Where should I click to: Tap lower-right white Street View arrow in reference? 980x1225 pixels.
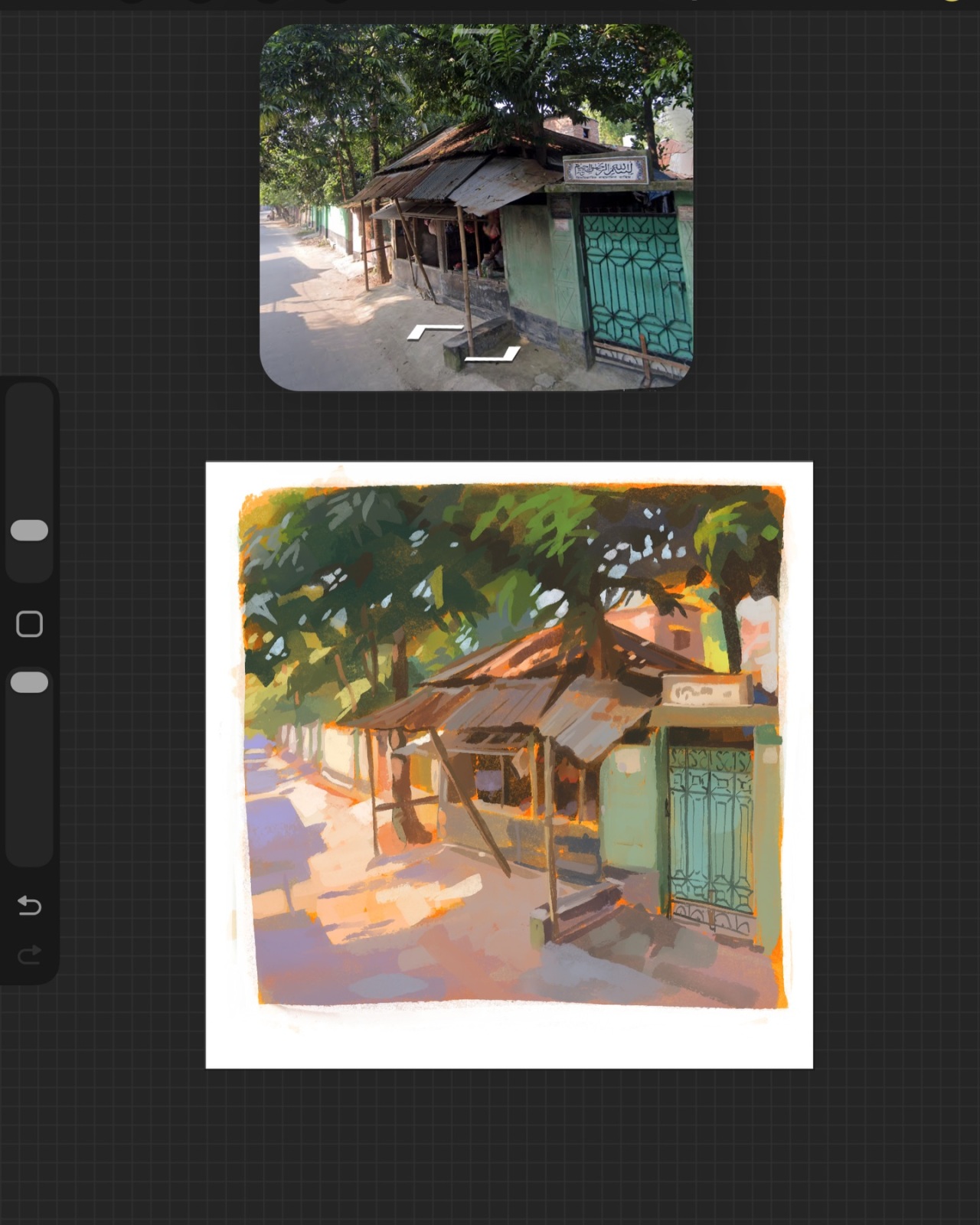(494, 354)
